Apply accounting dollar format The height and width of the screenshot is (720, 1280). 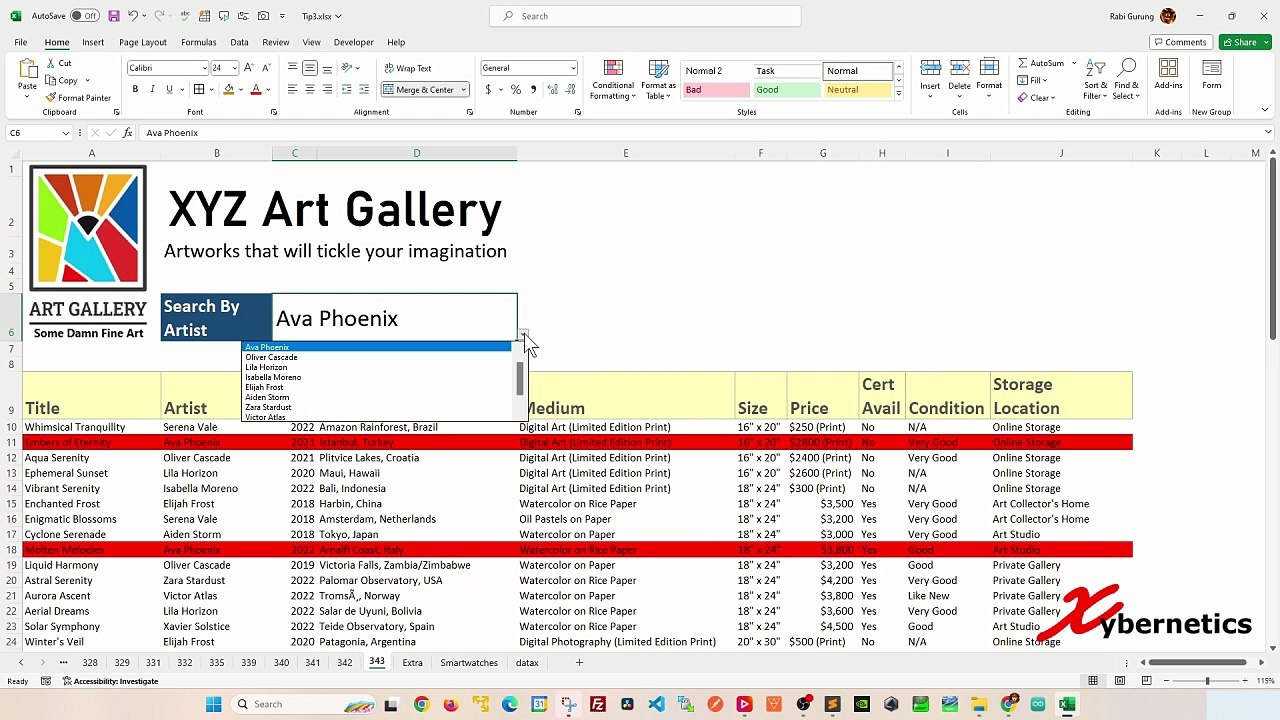click(x=488, y=89)
